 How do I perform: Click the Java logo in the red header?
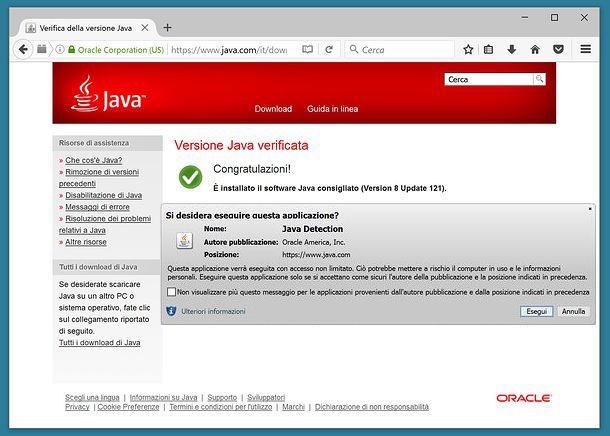tap(108, 95)
